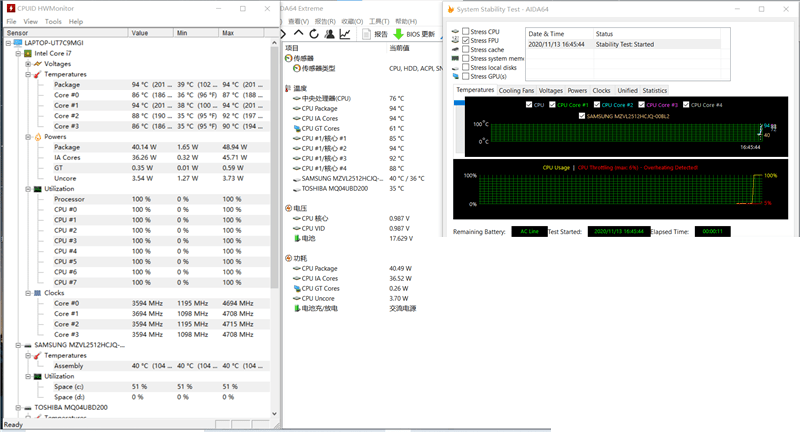
Task: Click the 电压 voltage section icon
Action: 288,208
